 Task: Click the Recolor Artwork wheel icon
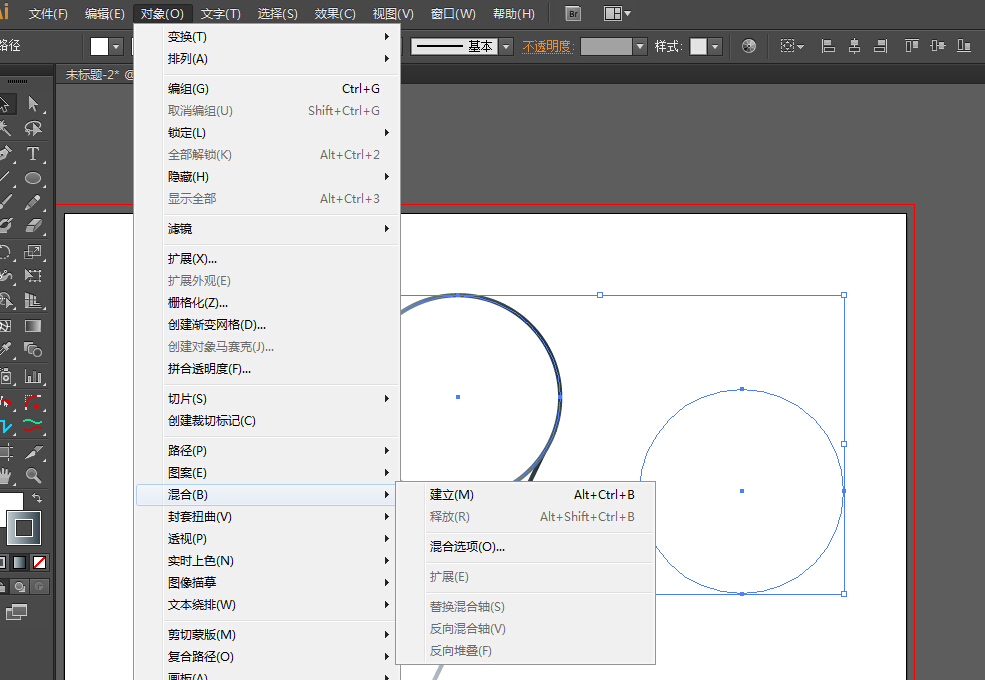pyautogui.click(x=749, y=46)
